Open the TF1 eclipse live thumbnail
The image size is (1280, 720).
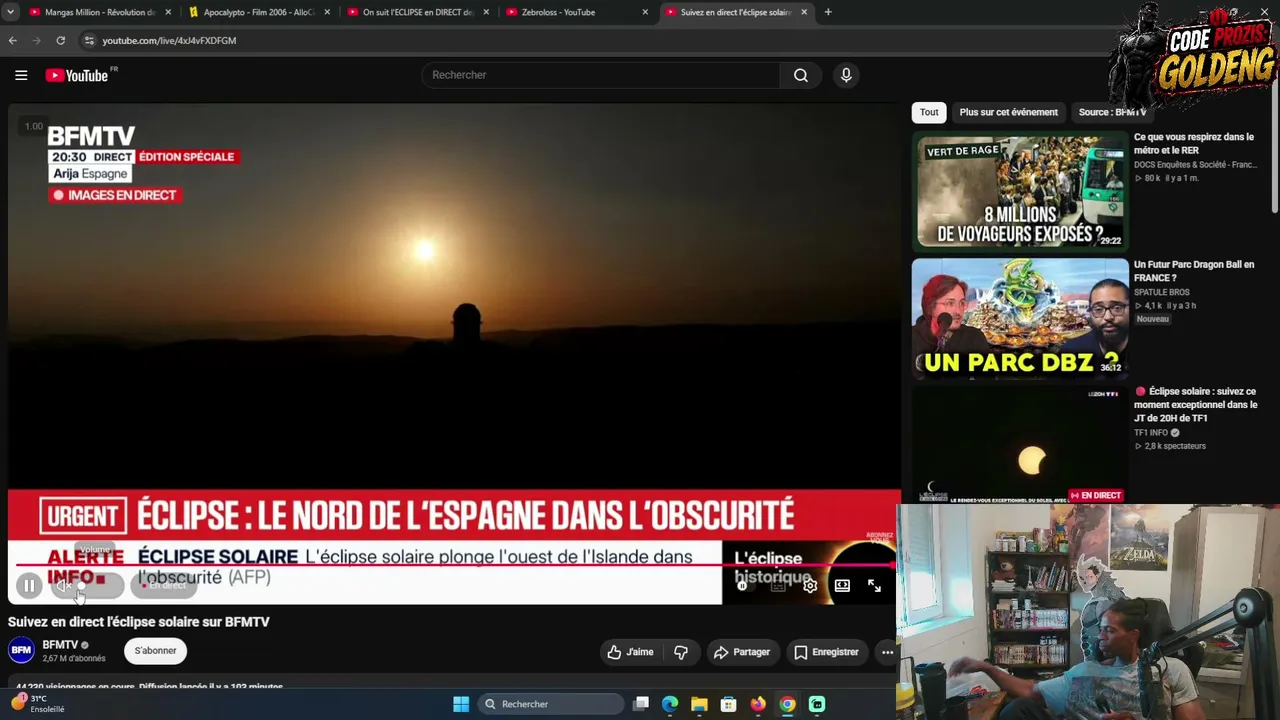click(1019, 445)
